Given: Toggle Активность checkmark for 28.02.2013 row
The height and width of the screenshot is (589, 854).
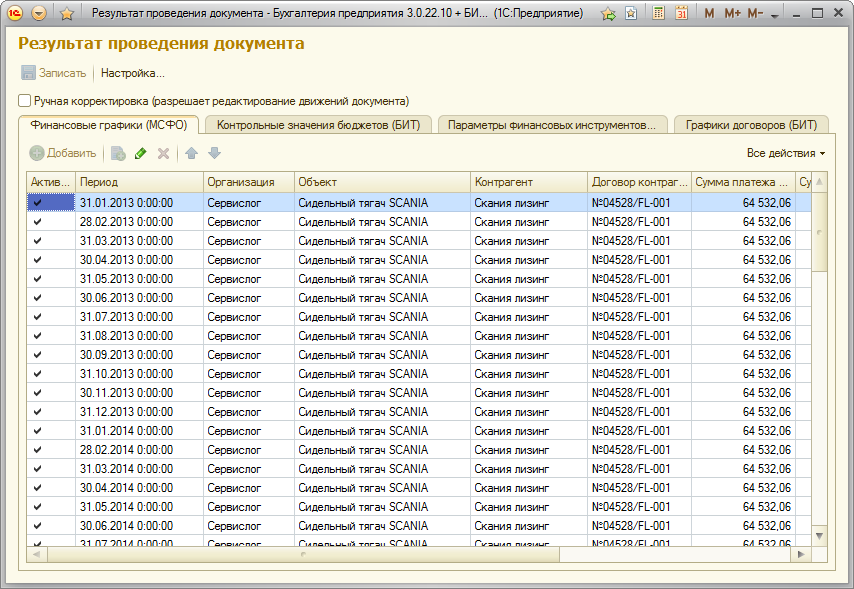Looking at the screenshot, I should (38, 221).
